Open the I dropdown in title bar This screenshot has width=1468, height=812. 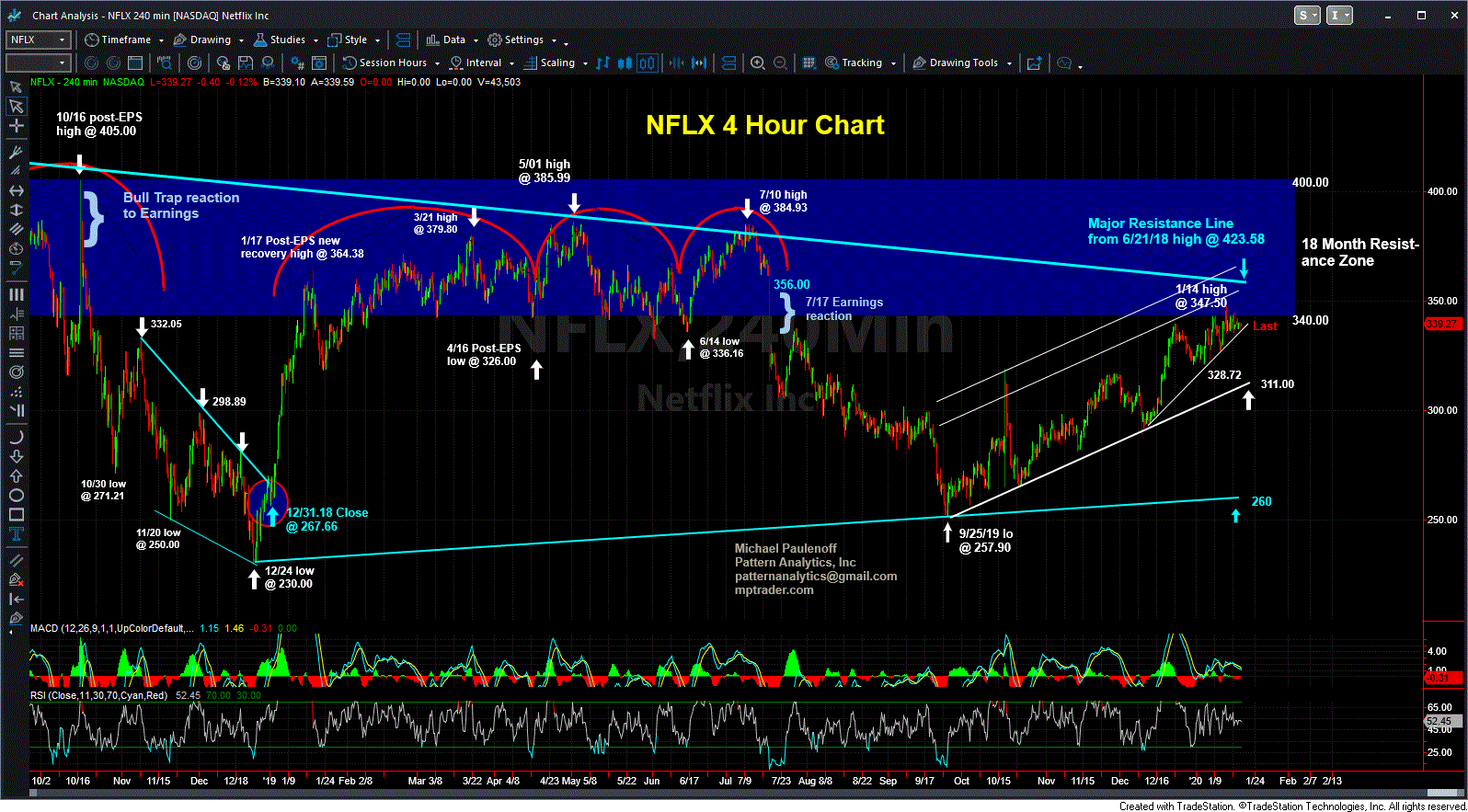pos(1339,15)
